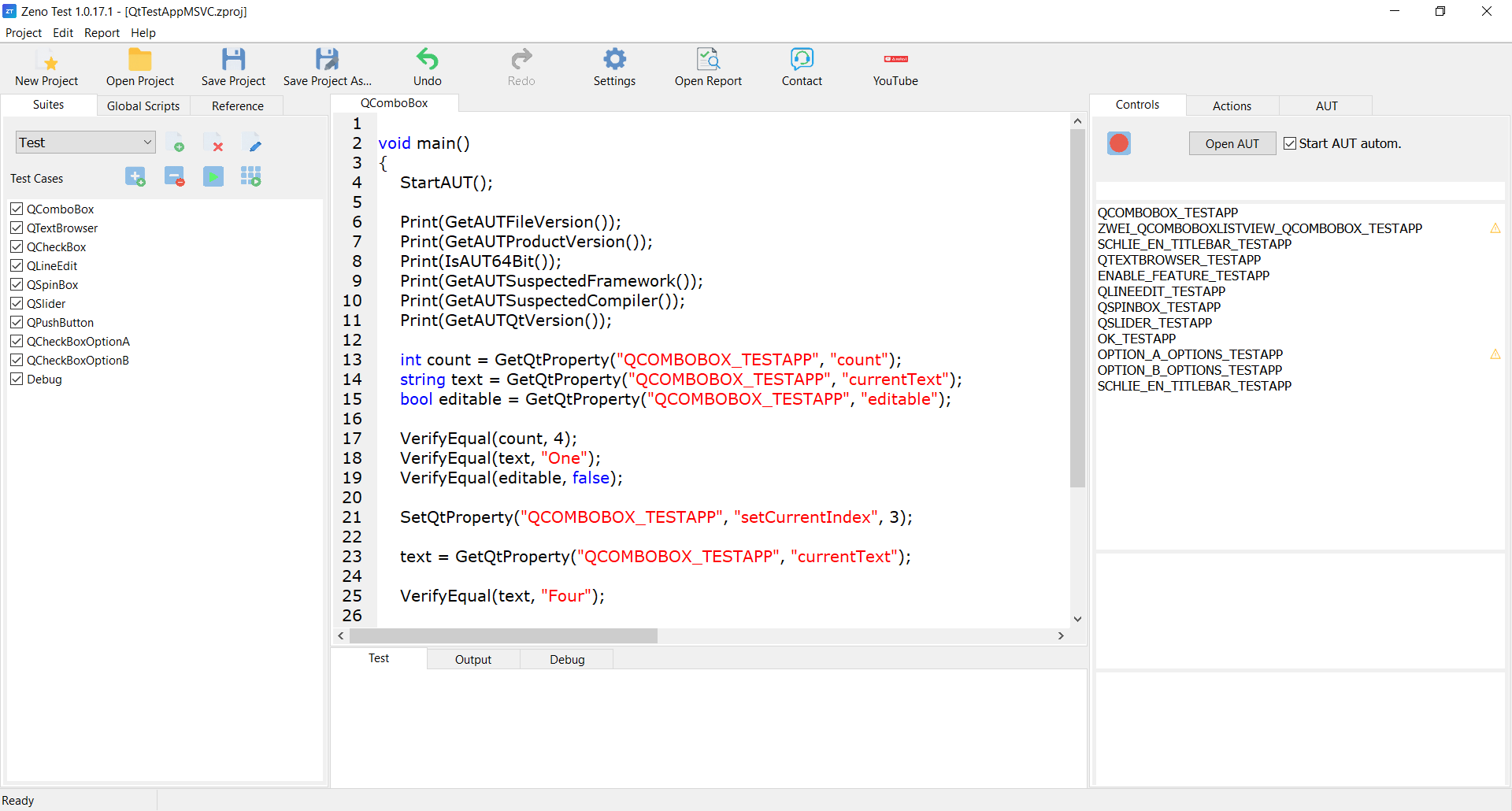The height and width of the screenshot is (811, 1512).
Task: Disable the Start AUT autom. checkbox
Action: 1289,143
